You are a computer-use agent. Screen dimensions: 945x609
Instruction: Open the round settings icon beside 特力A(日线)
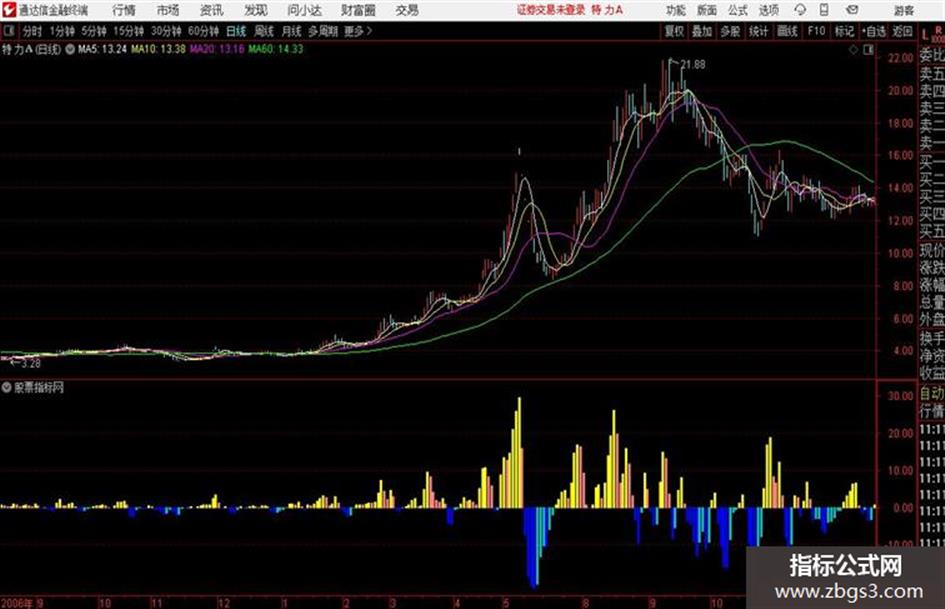pos(69,49)
